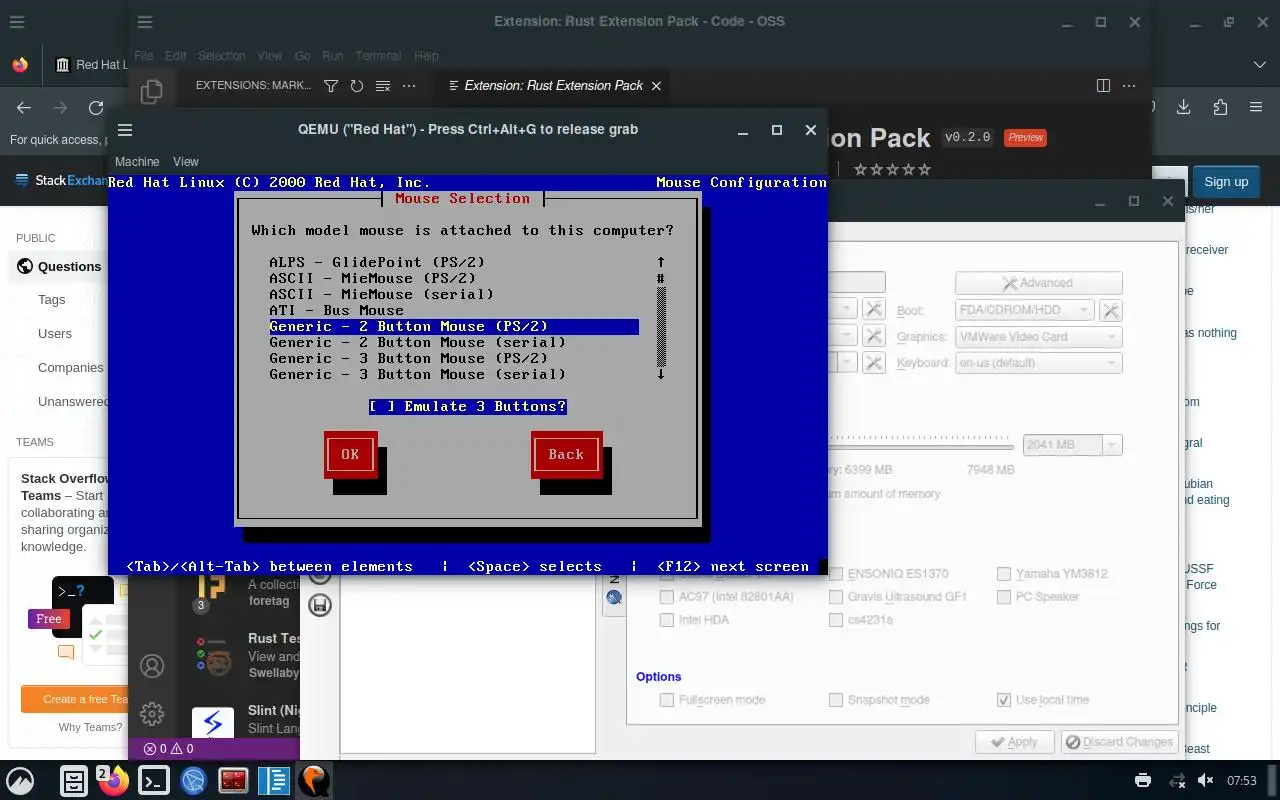
Task: Toggle Emulate 3 Buttons checkbox
Action: tap(467, 406)
